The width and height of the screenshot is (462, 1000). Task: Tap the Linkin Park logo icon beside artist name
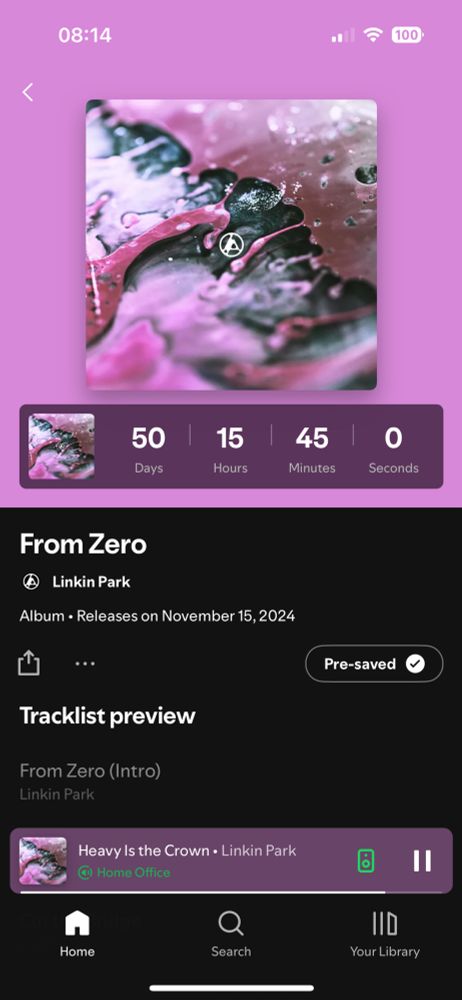click(31, 582)
